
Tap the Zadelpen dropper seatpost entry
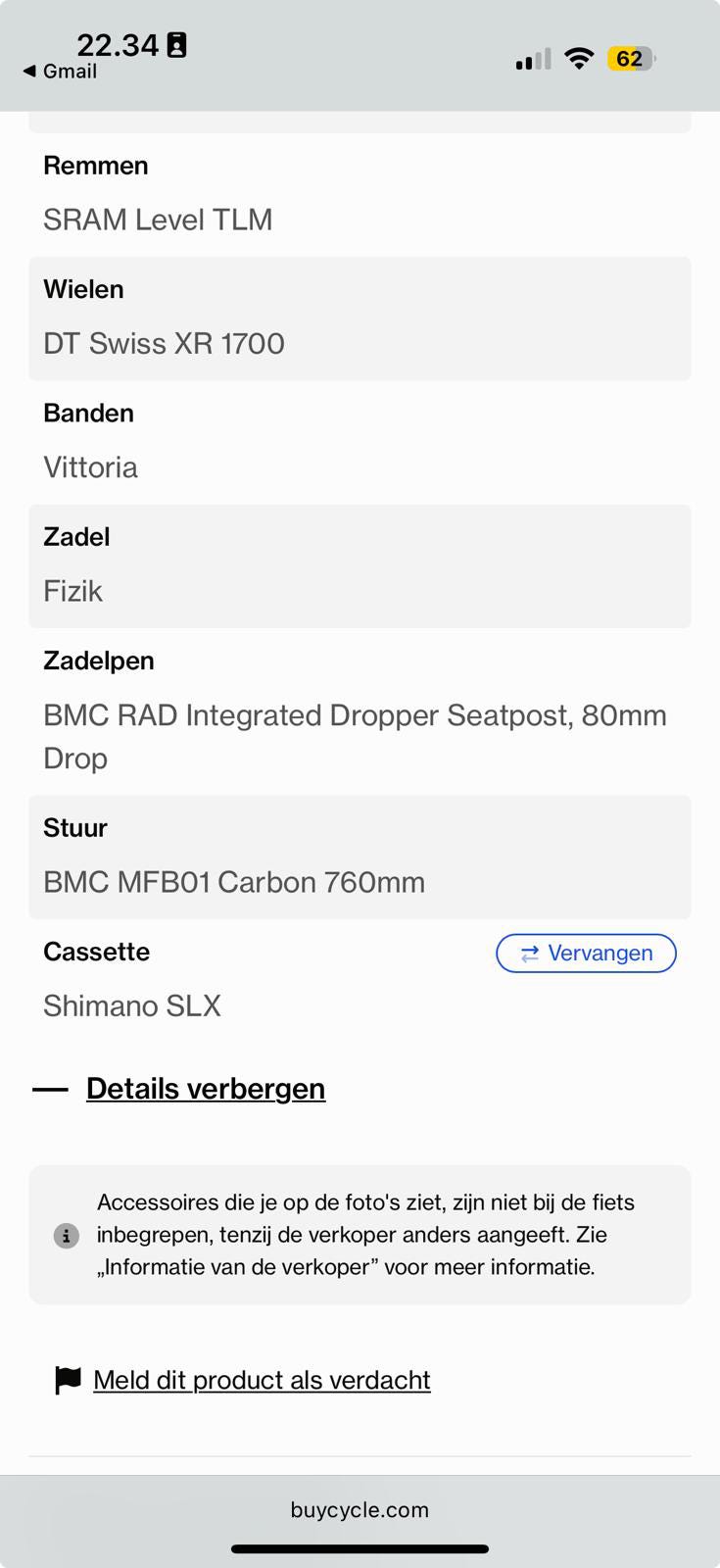click(360, 712)
